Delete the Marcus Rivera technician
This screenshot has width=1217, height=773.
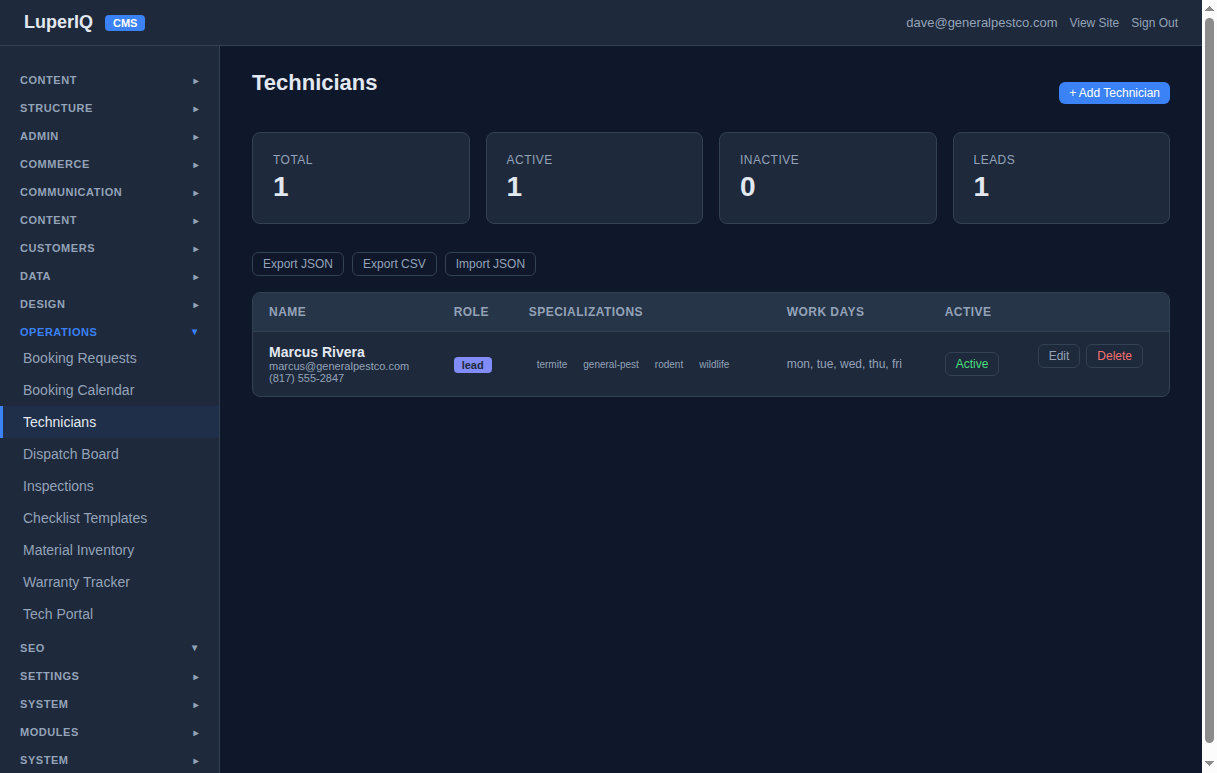pyautogui.click(x=1114, y=356)
